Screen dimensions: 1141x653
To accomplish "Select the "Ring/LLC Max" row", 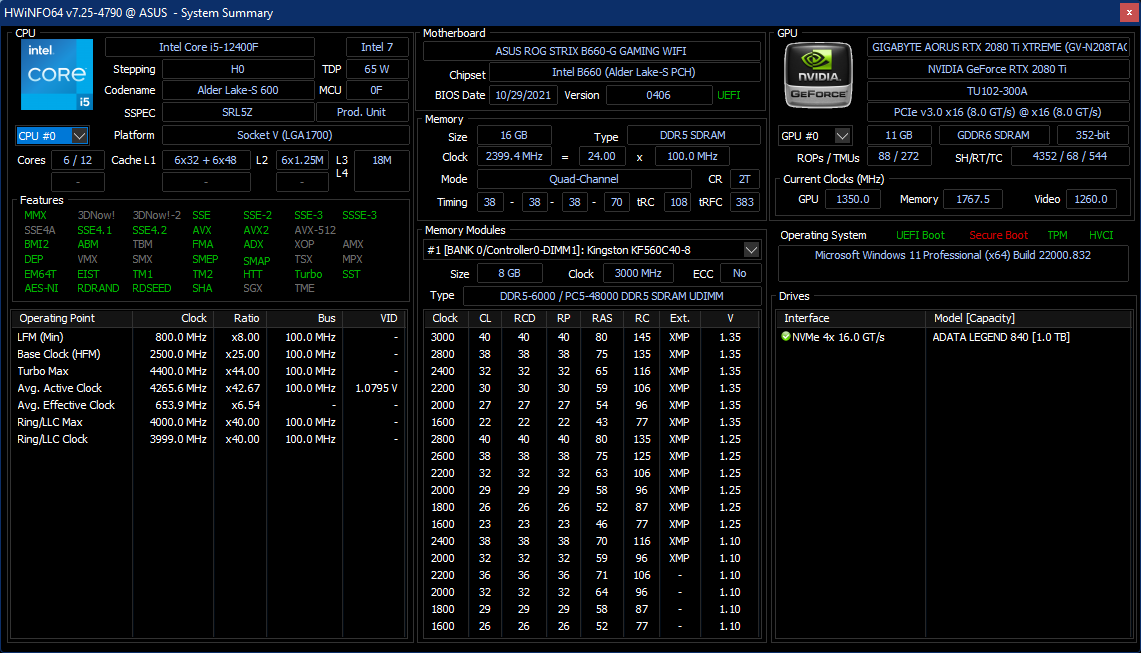I will point(208,422).
